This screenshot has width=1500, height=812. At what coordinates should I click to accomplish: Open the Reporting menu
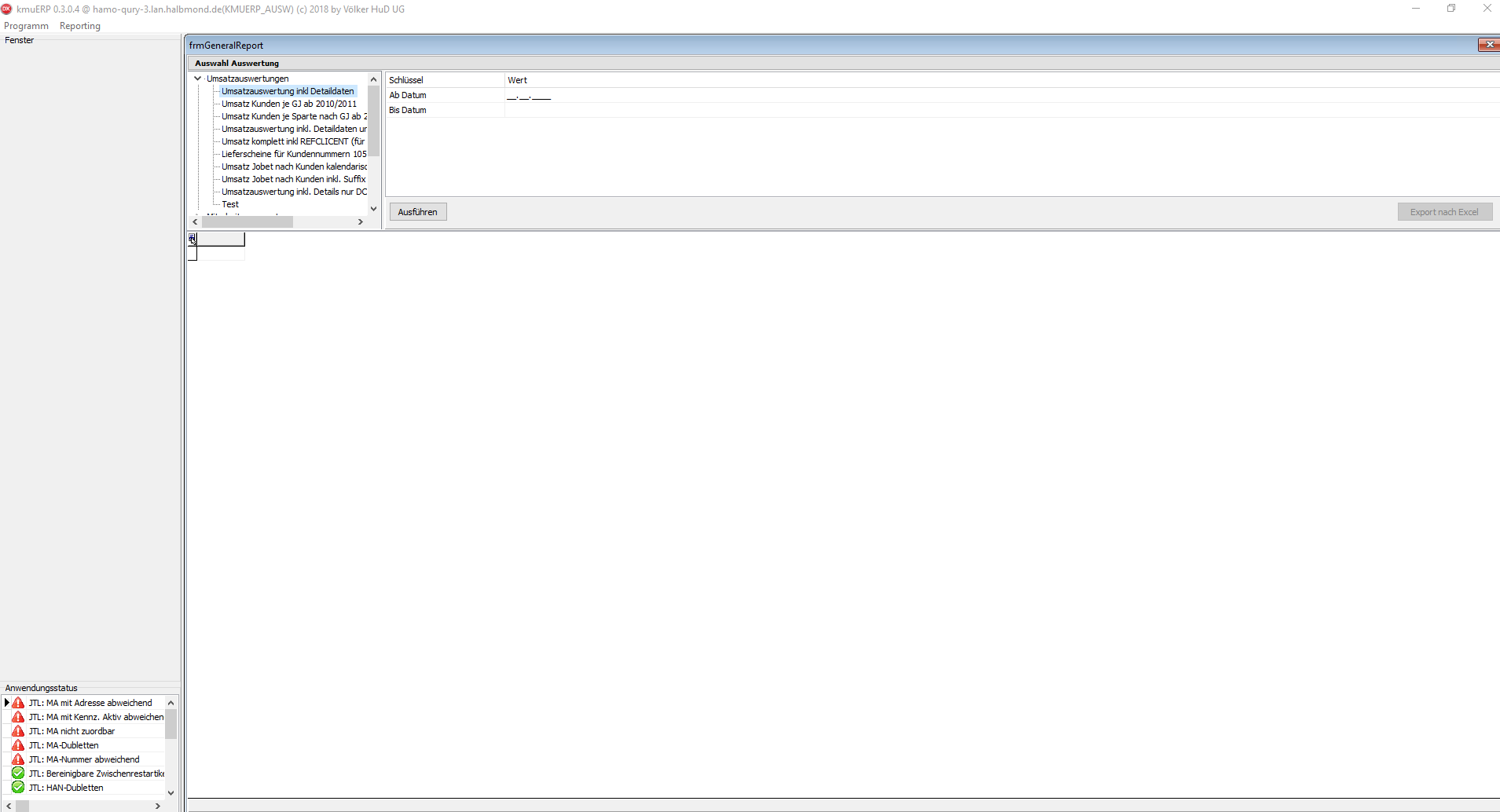click(x=80, y=26)
